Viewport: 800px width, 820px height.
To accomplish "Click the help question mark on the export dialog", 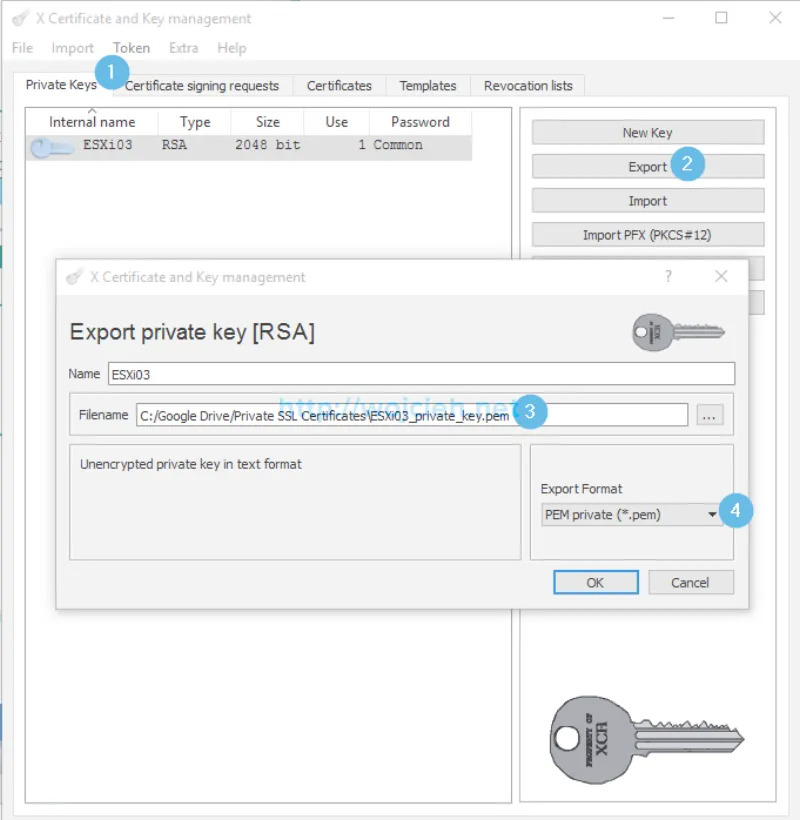I will point(668,277).
